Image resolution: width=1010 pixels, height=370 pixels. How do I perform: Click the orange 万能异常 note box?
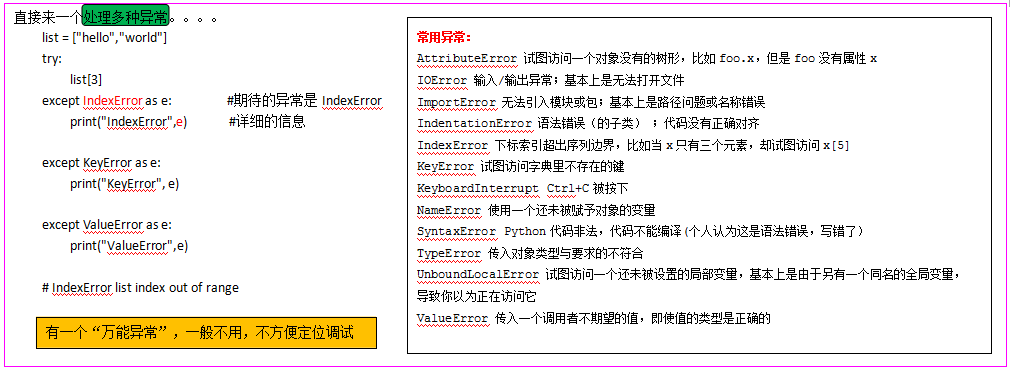pyautogui.click(x=206, y=333)
